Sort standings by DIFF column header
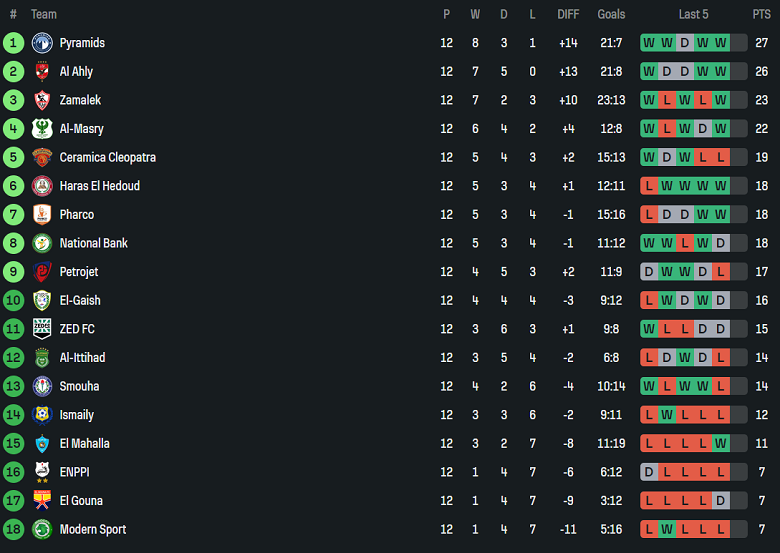 point(568,14)
